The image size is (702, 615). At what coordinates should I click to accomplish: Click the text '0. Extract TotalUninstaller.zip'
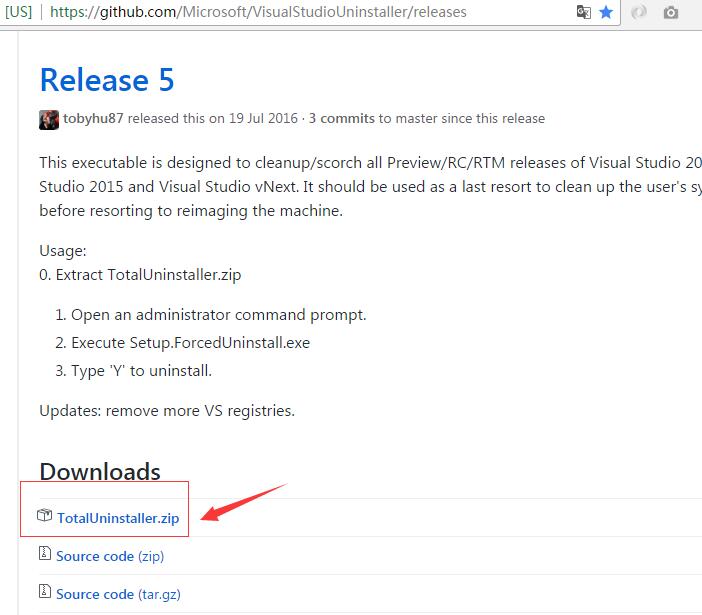140,274
